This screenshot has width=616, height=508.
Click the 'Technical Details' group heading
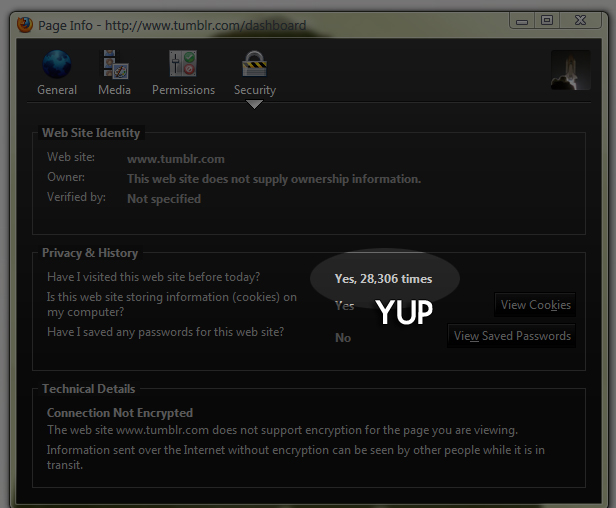coord(89,389)
